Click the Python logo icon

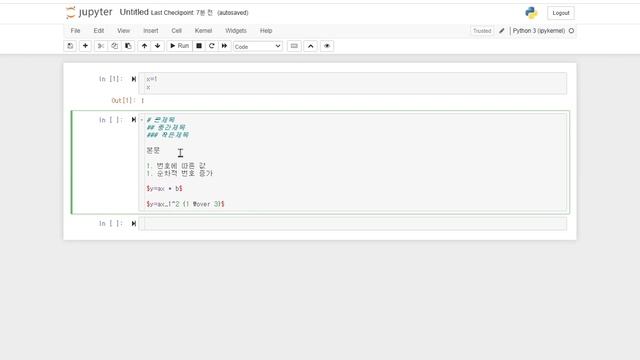[x=531, y=13]
